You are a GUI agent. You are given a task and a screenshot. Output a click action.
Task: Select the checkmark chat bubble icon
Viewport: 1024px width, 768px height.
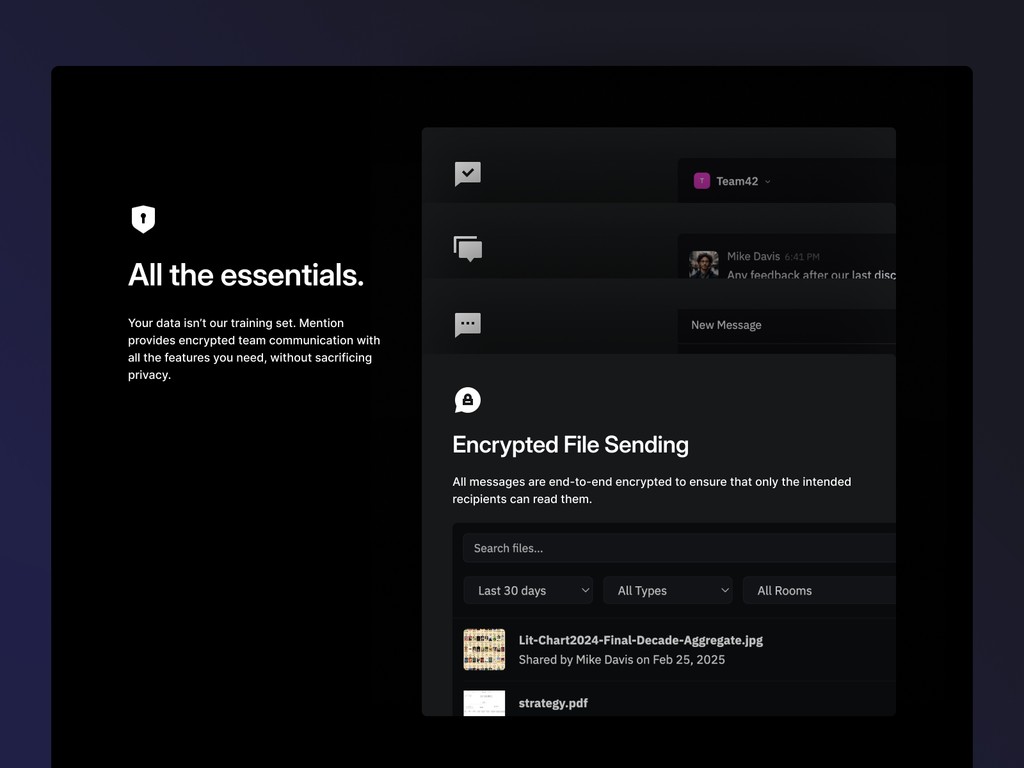468,173
